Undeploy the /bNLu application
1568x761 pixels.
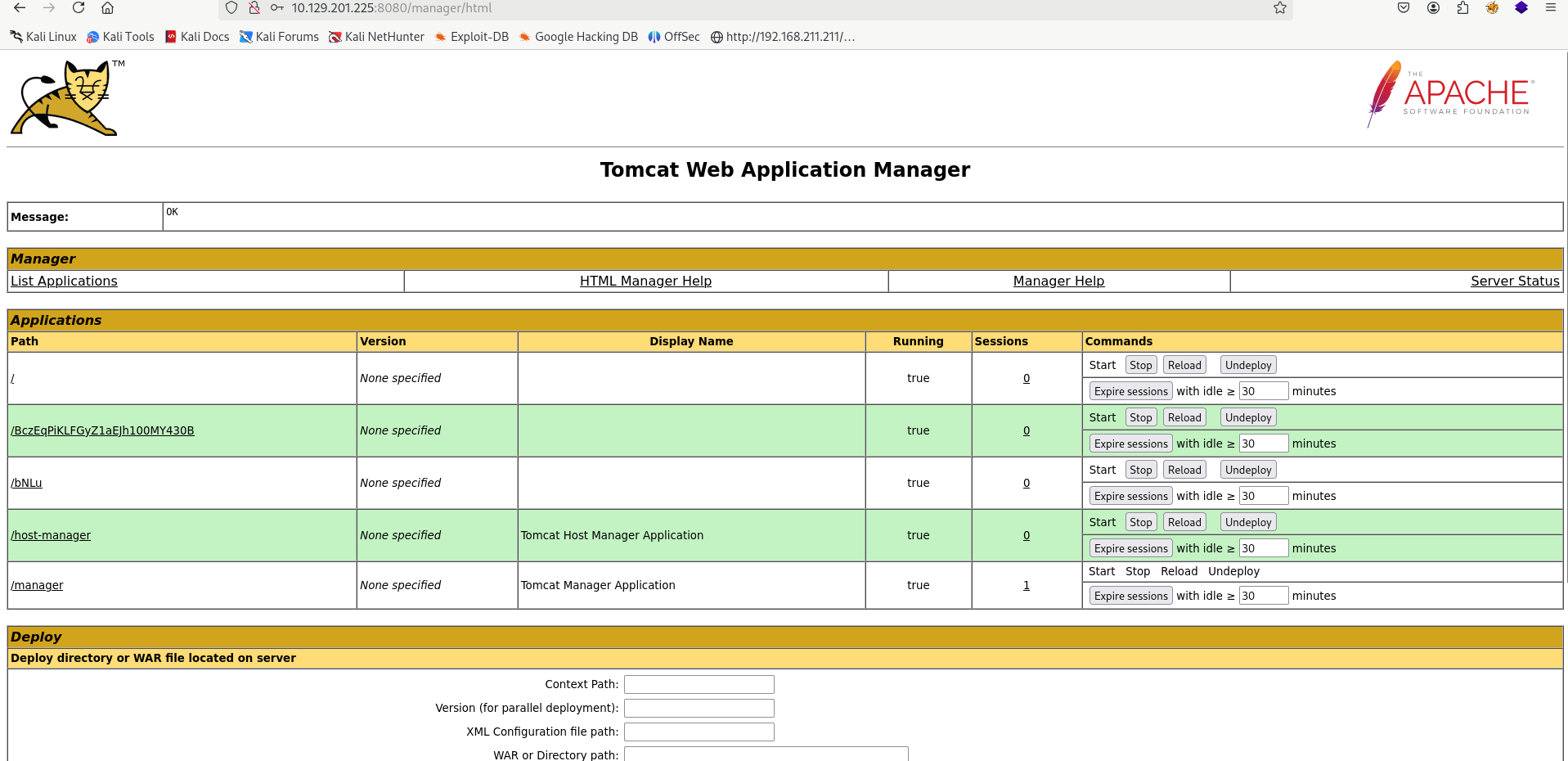(x=1248, y=470)
